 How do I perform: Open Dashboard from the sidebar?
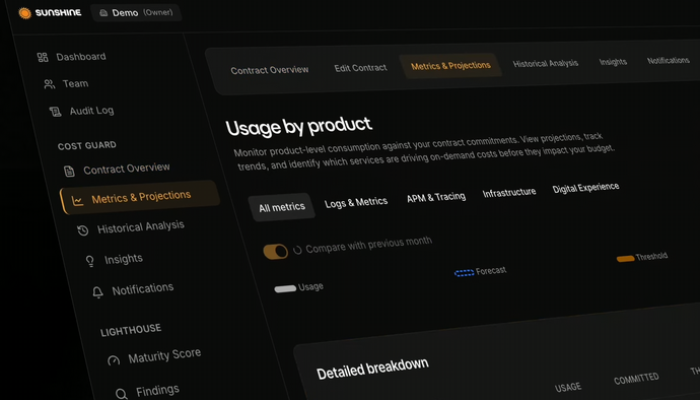(x=81, y=57)
